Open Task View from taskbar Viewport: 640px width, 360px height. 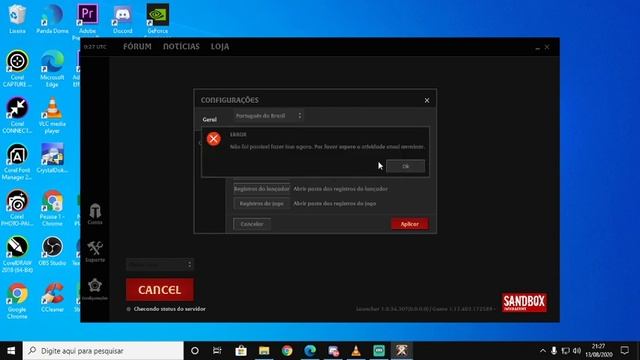(217, 351)
